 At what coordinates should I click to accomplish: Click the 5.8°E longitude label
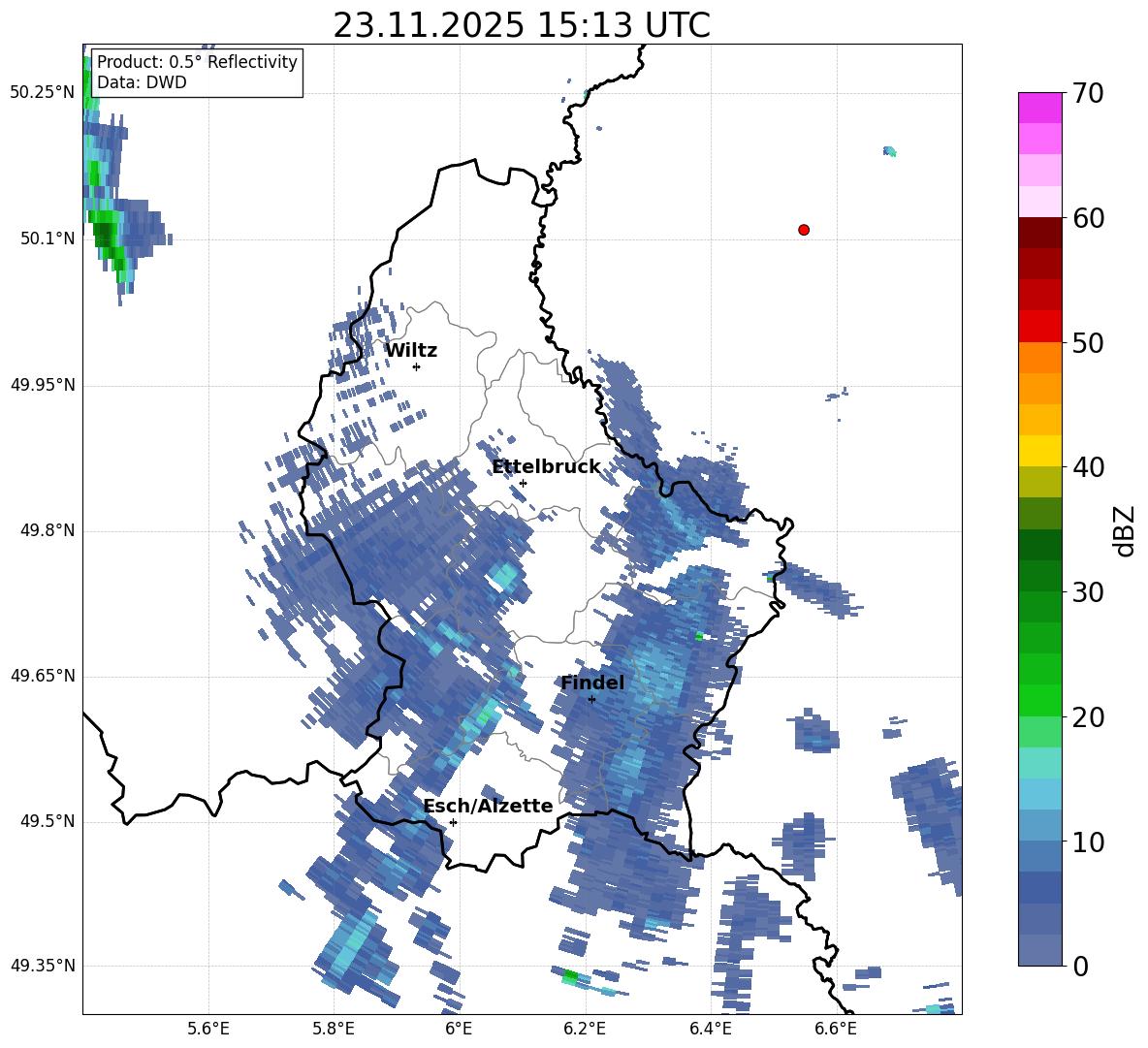coord(334,1029)
